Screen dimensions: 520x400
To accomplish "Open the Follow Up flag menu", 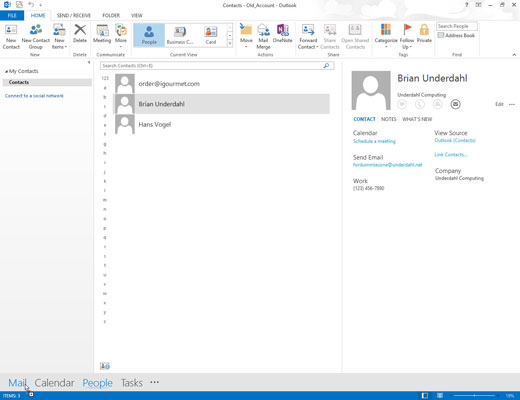I will pos(407,36).
